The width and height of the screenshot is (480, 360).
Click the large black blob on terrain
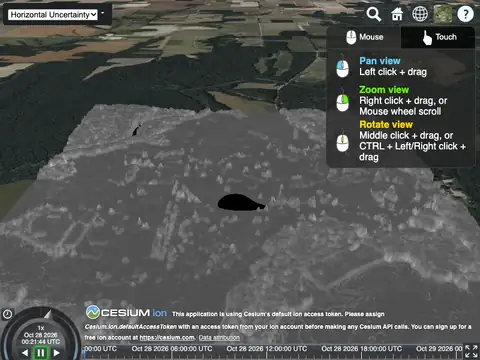coord(241,202)
